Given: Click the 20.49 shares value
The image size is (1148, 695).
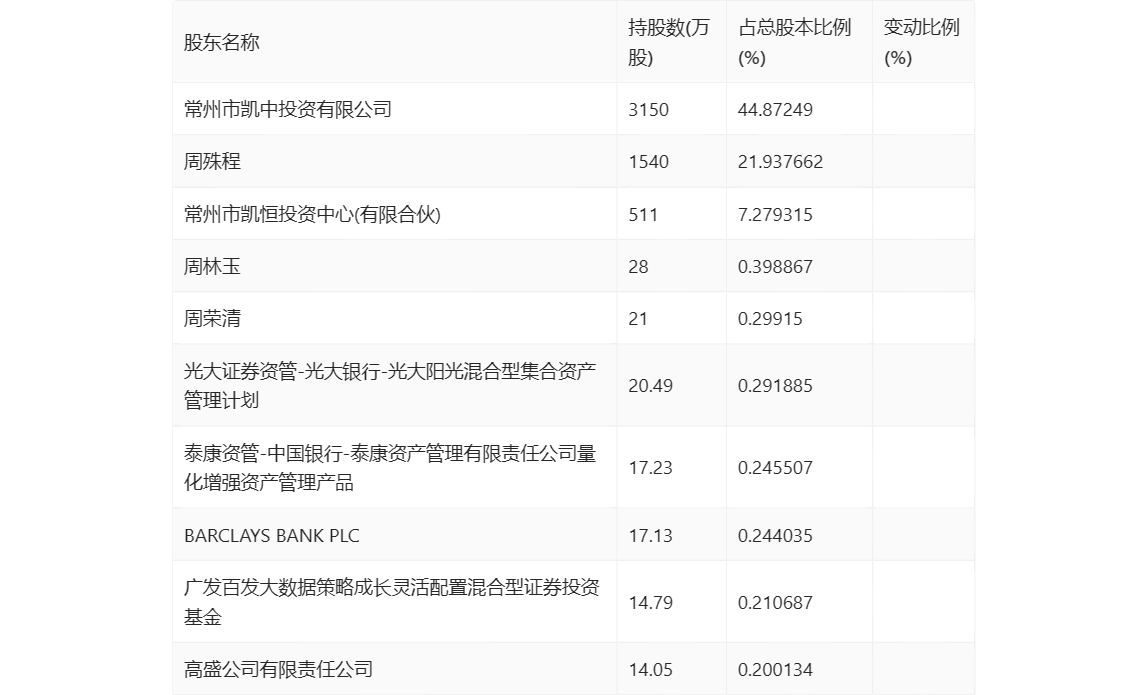Looking at the screenshot, I should [650, 386].
